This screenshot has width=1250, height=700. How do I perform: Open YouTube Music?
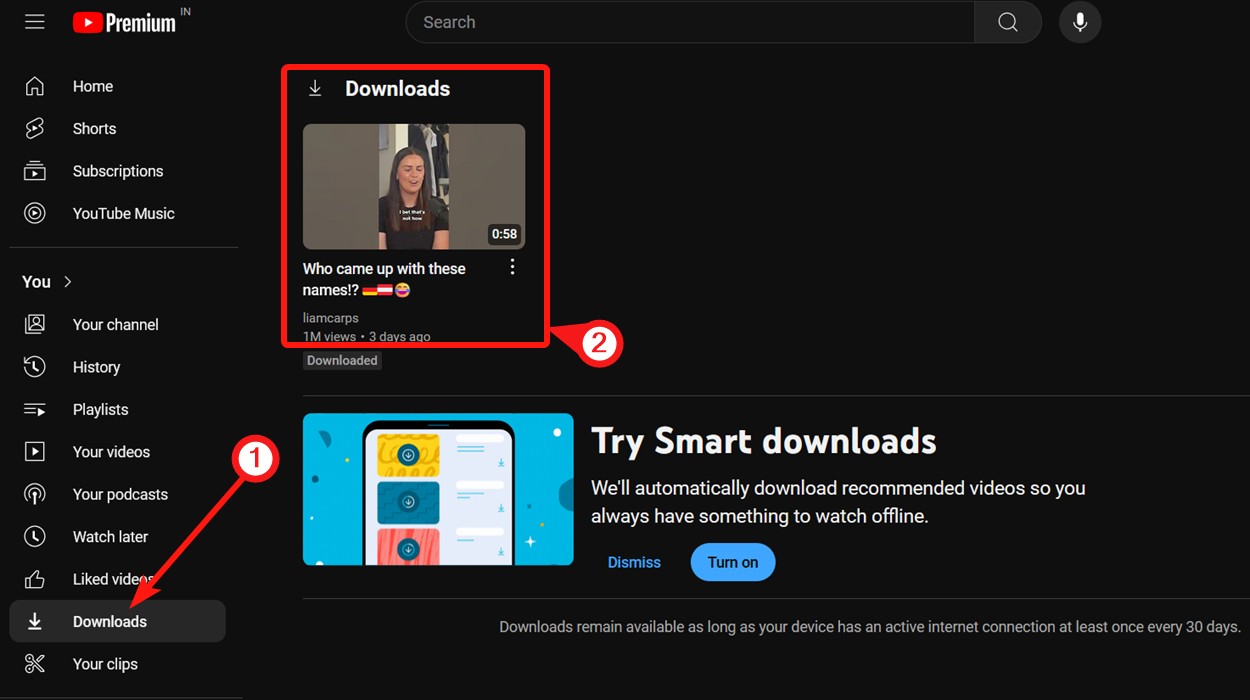(x=123, y=213)
